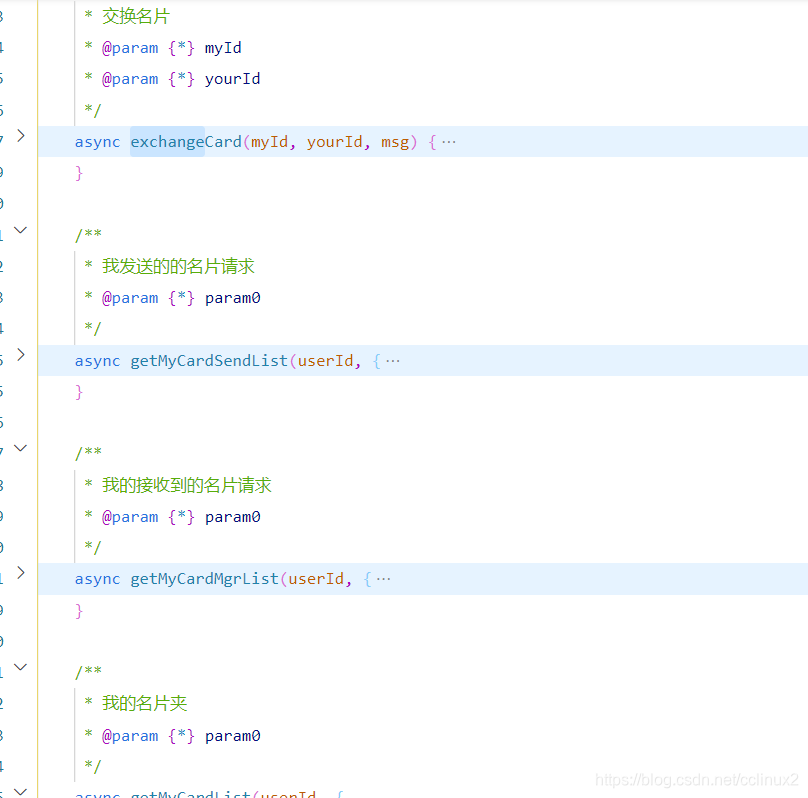
Task: Expand folded getMyCardSendList function chevron
Action: point(21,355)
